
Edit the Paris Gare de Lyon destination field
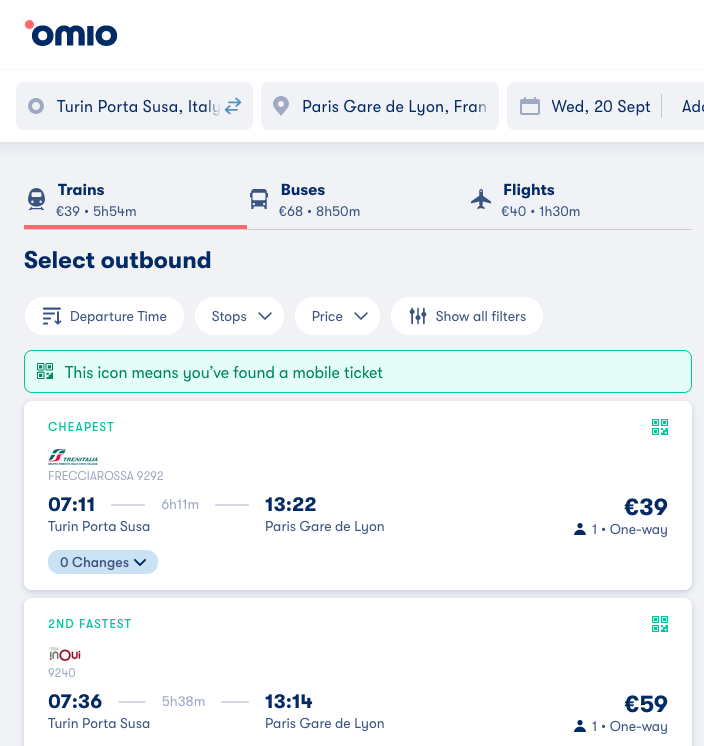(393, 106)
